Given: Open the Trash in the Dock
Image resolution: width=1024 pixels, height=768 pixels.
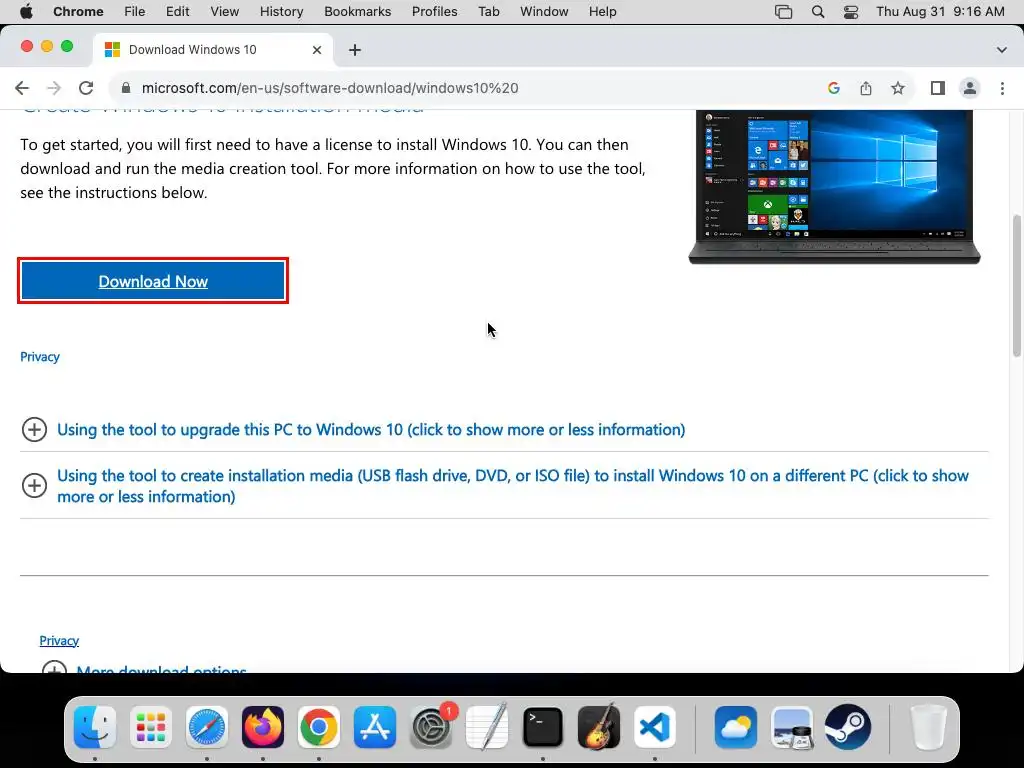Looking at the screenshot, I should [929, 727].
